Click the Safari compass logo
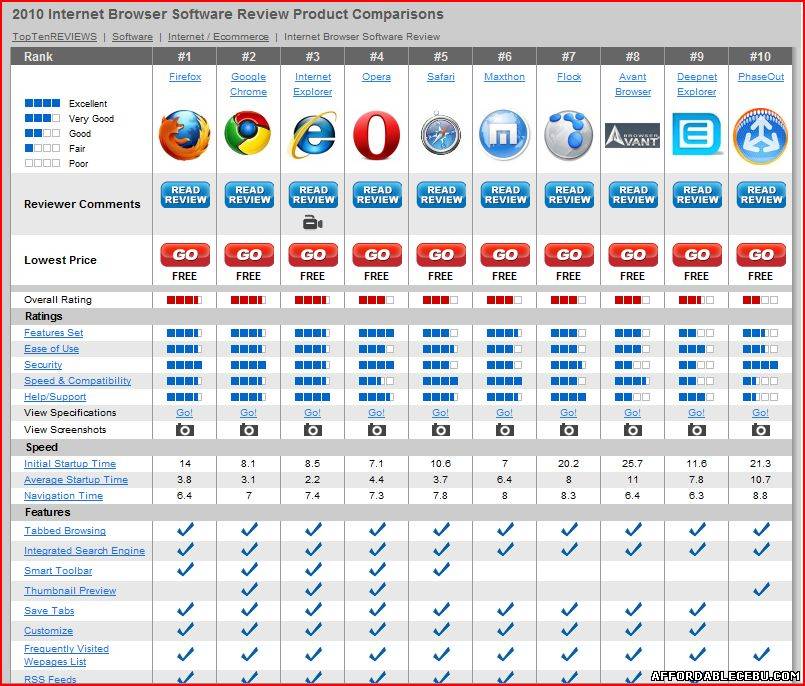This screenshot has width=805, height=686. 440,134
